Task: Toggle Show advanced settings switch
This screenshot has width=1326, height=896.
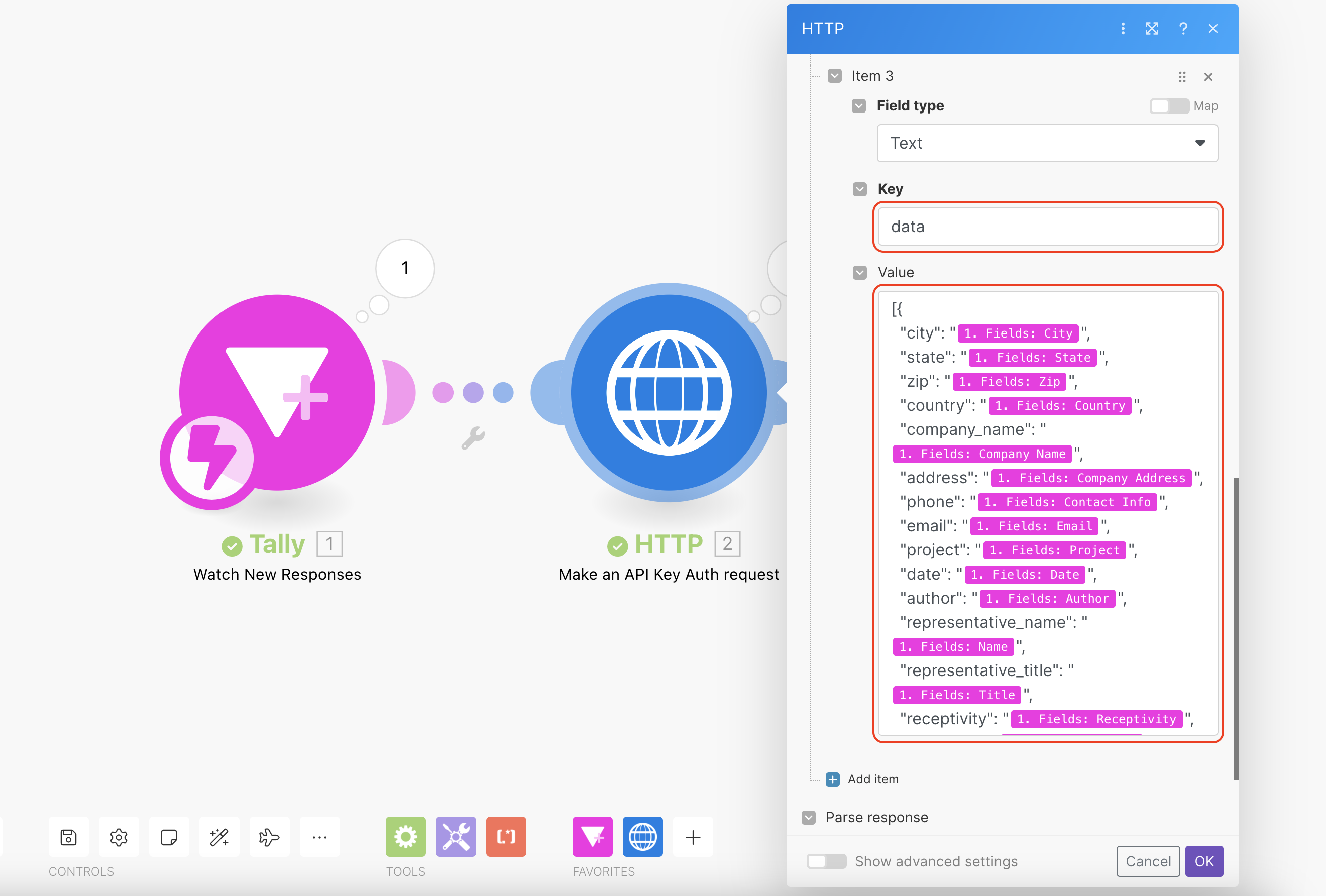Action: pyautogui.click(x=826, y=861)
